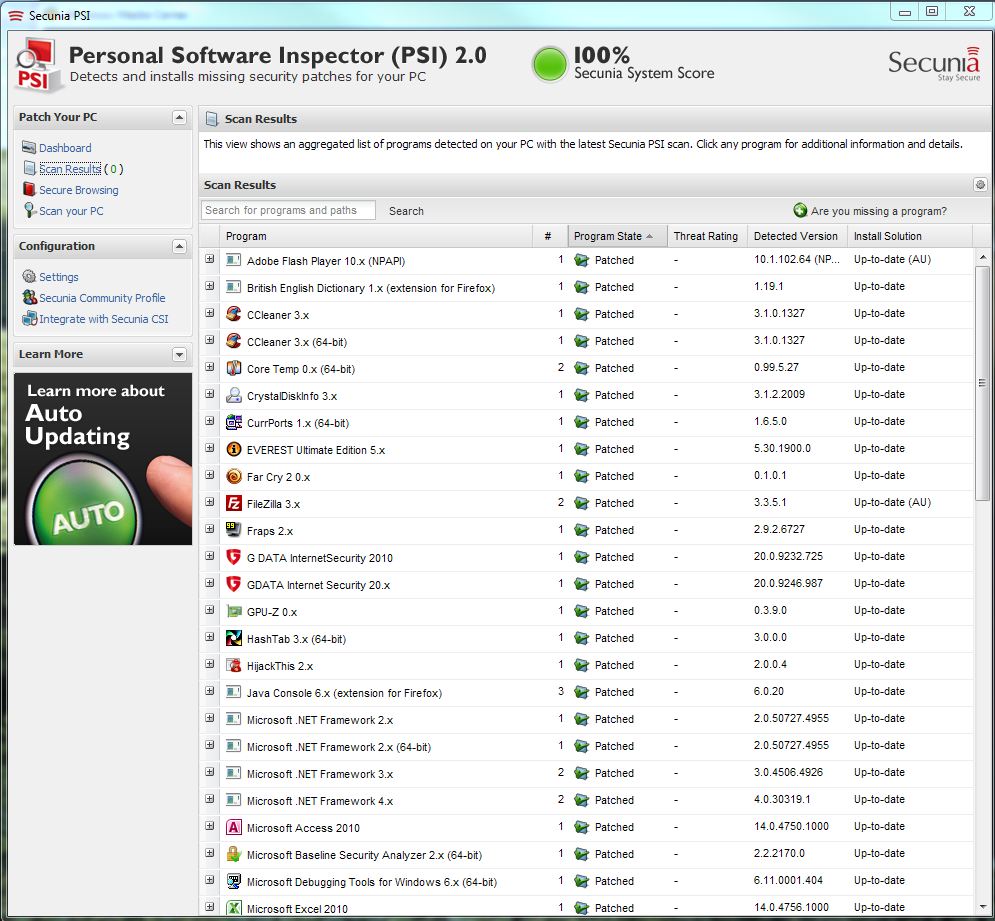Click the Microsoft Debugging Tools icon

pyautogui.click(x=234, y=880)
